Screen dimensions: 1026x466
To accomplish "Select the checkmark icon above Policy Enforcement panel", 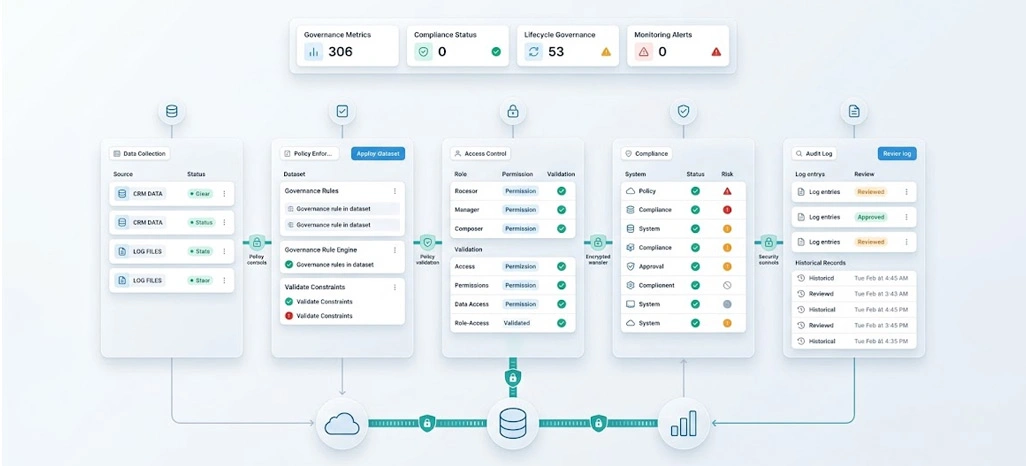I will coord(342,111).
